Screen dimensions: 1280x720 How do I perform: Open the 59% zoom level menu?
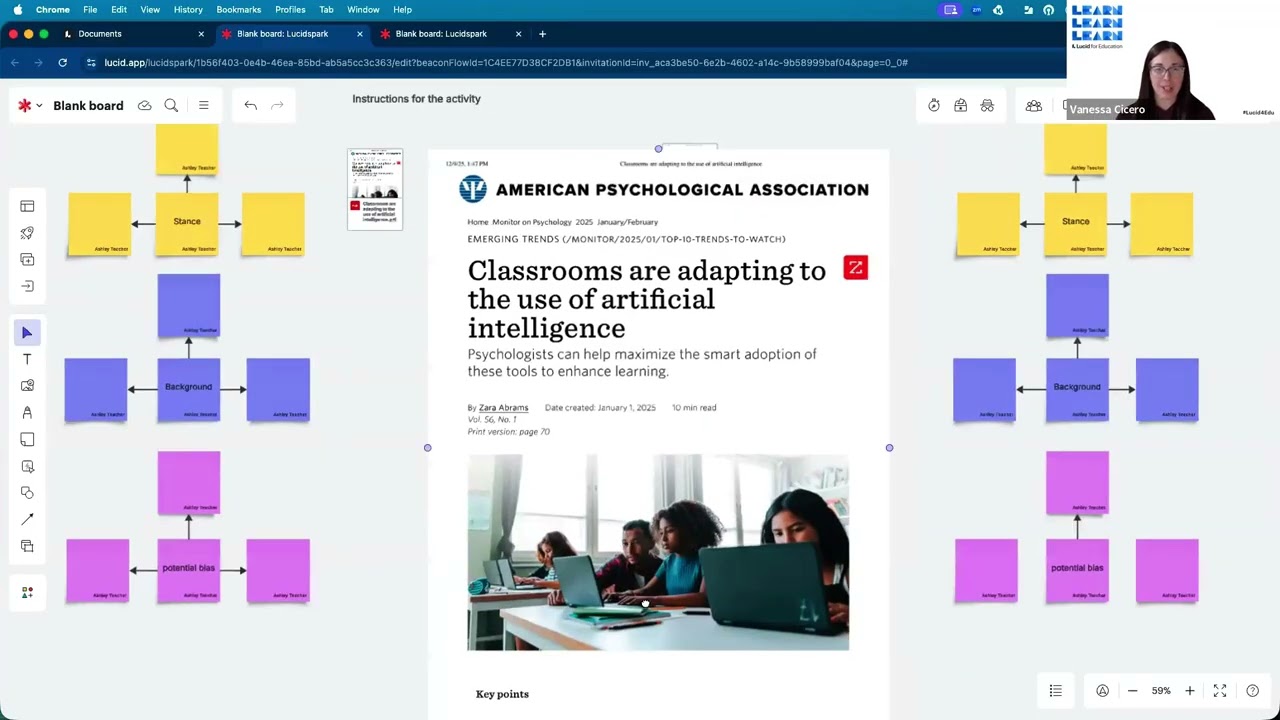1161,691
